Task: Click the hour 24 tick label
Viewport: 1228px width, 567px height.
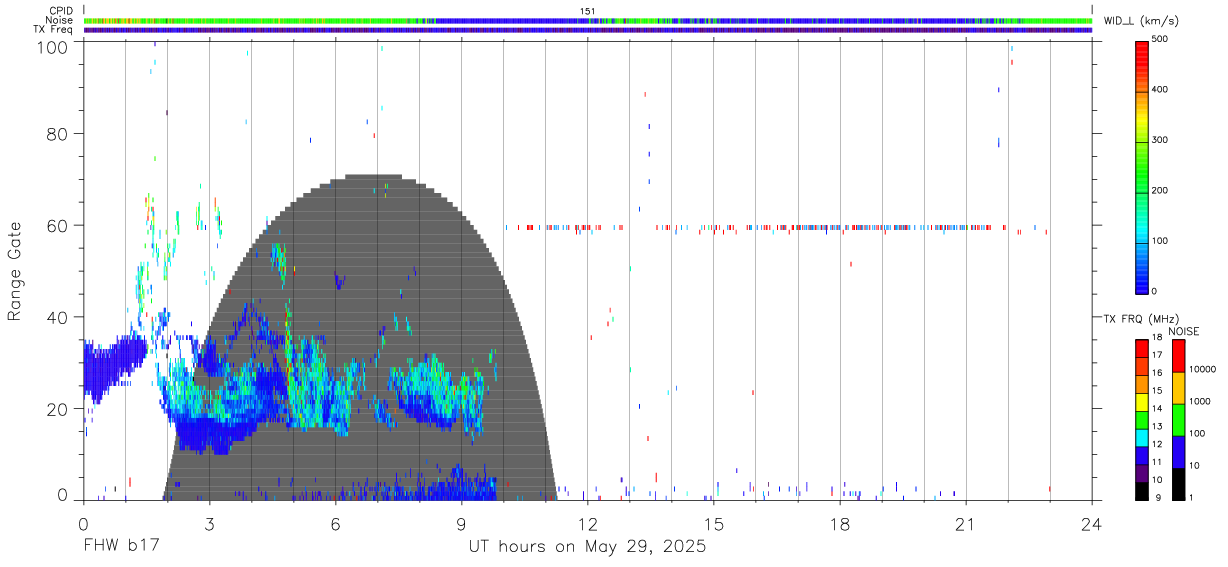Action: point(1092,523)
